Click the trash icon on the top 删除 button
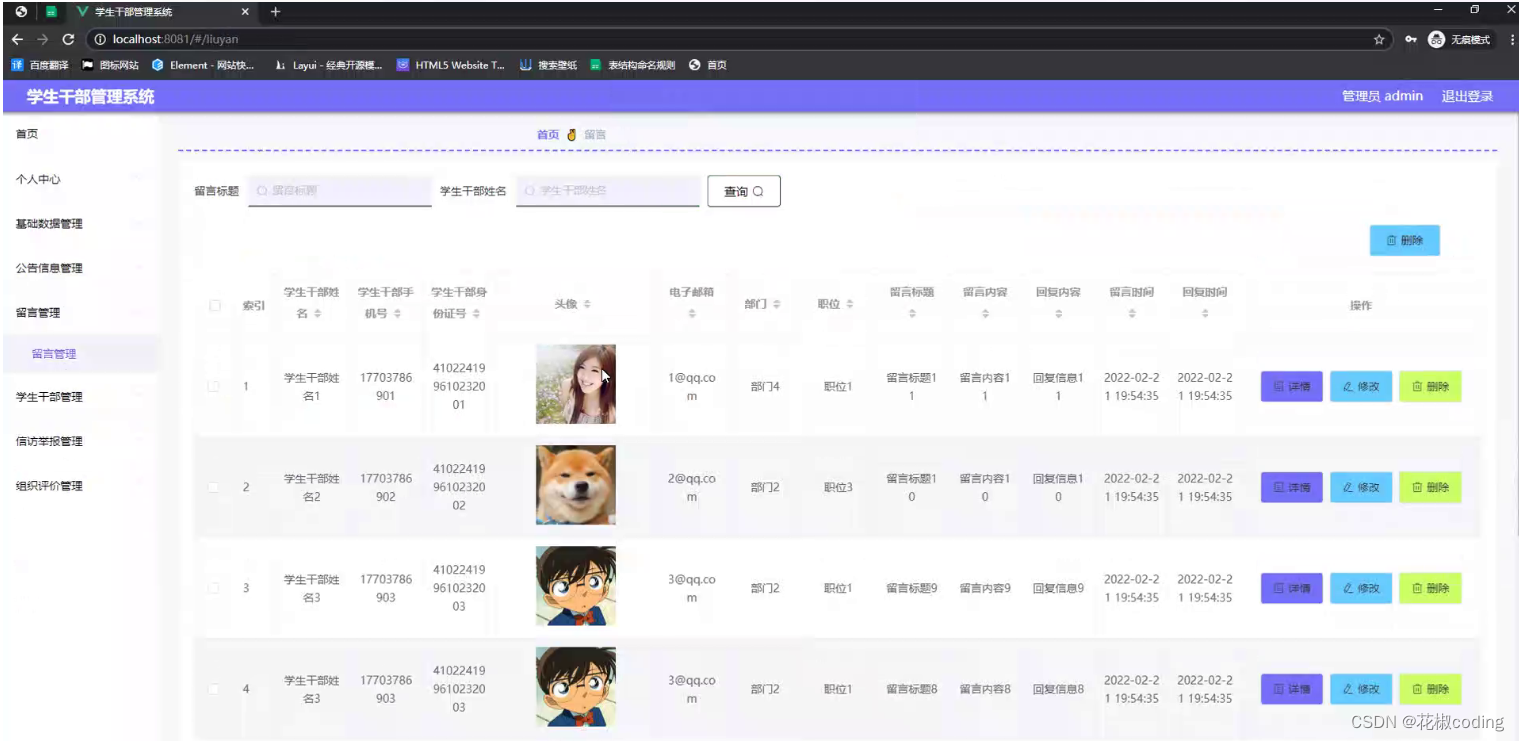The width and height of the screenshot is (1519, 741). point(1390,240)
